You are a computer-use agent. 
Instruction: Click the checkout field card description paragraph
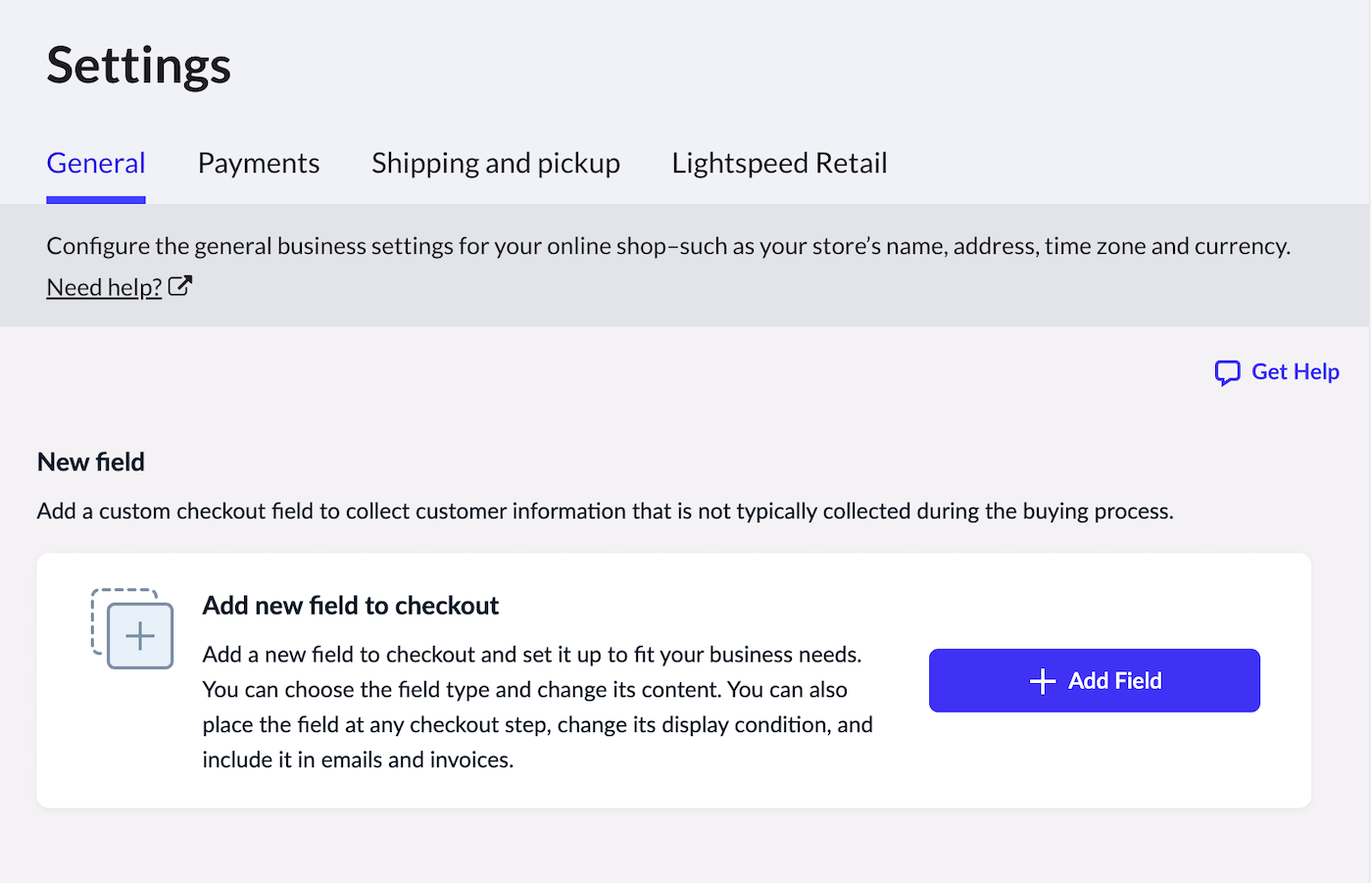[x=536, y=690]
